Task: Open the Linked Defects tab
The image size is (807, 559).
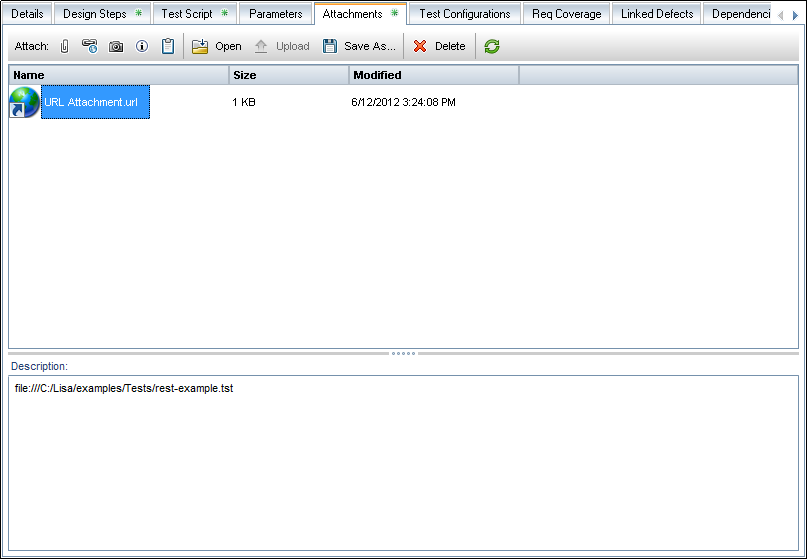Action: (657, 14)
